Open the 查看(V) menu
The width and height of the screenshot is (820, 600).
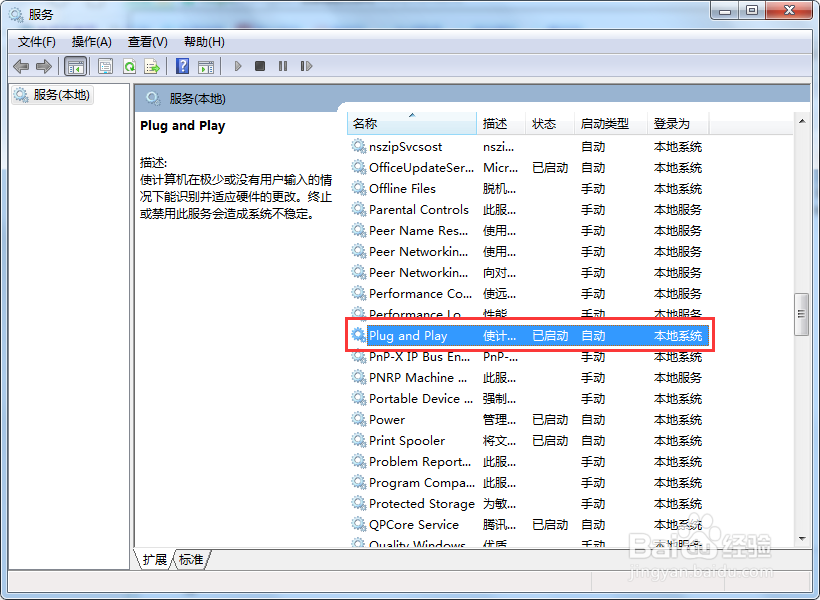point(148,42)
